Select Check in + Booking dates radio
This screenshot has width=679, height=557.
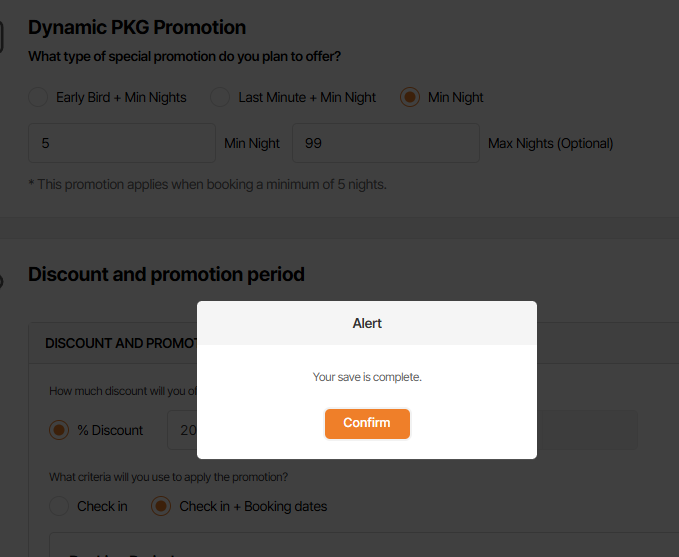pos(162,506)
